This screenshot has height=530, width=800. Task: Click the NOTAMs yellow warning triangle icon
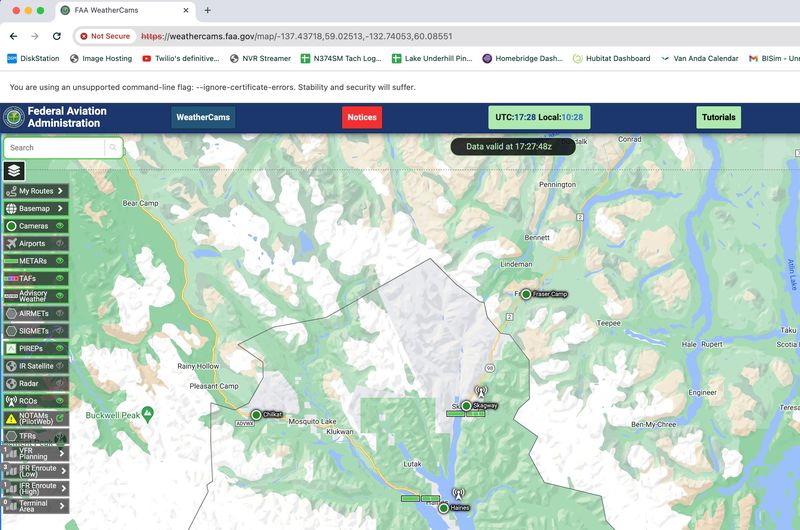pos(11,419)
